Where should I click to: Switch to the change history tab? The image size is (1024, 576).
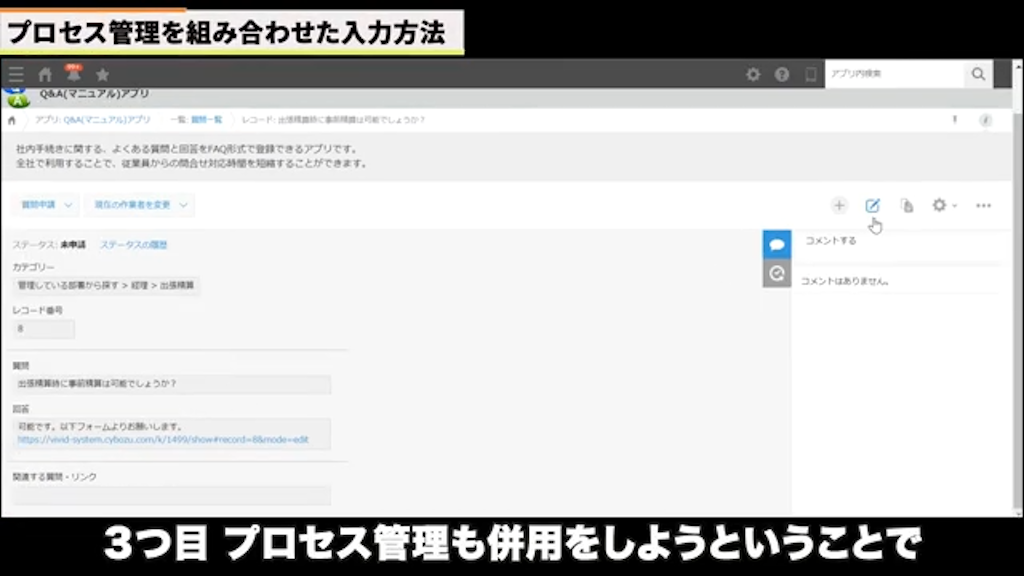point(777,272)
